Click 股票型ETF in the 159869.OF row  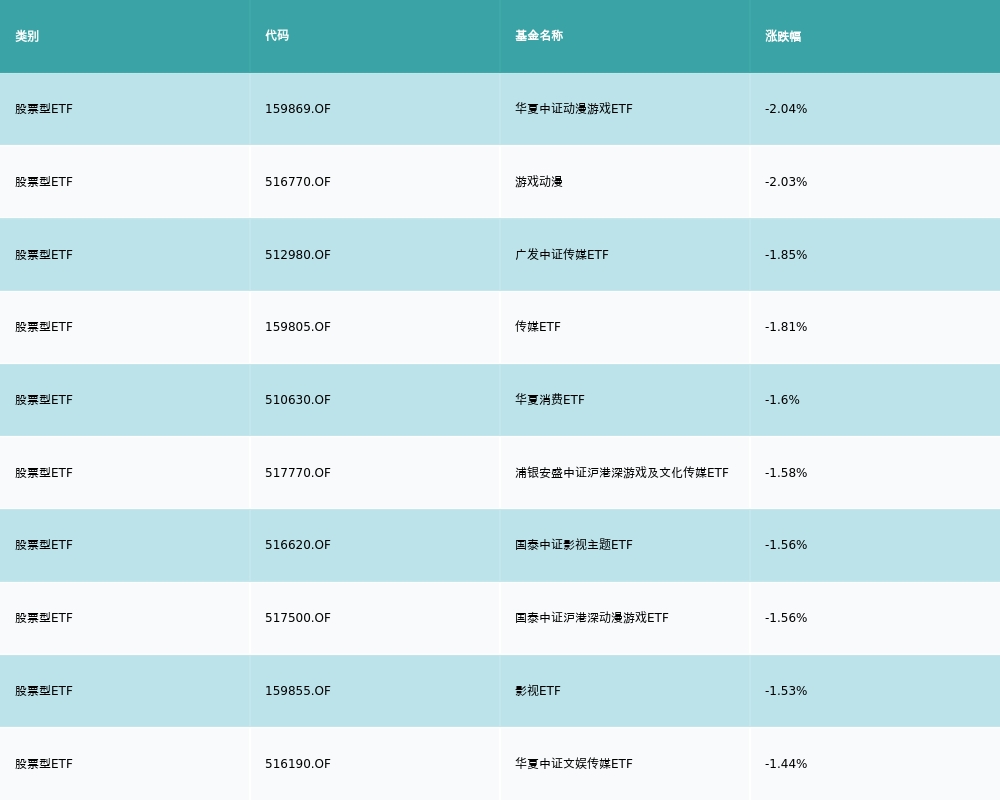[x=44, y=109]
